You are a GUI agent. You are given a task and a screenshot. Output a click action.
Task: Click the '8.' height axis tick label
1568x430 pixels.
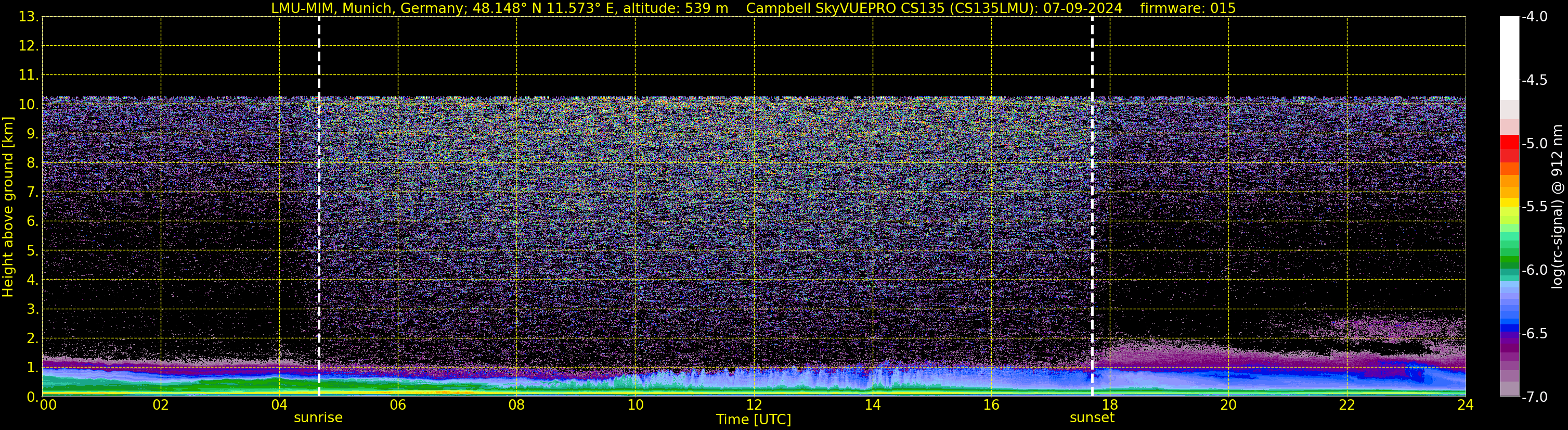point(33,163)
